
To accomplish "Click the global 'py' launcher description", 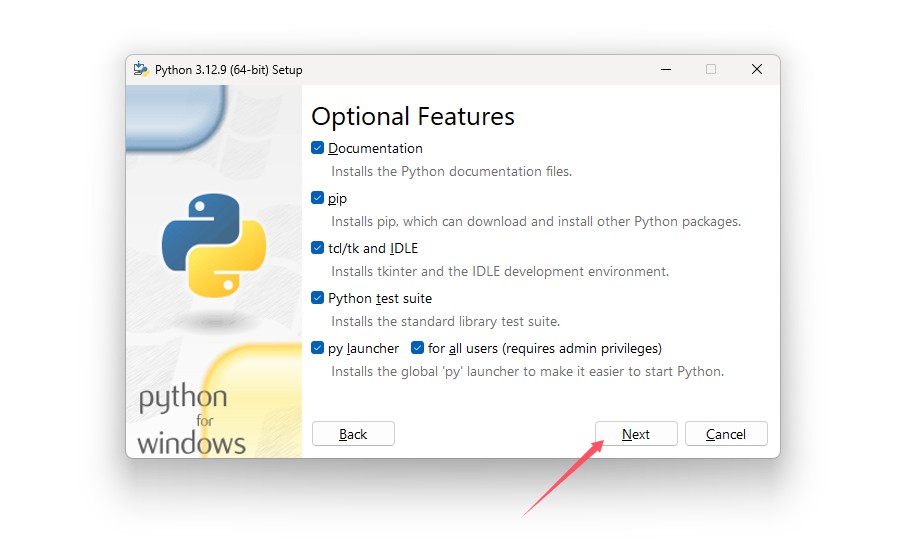I will pyautogui.click(x=528, y=371).
